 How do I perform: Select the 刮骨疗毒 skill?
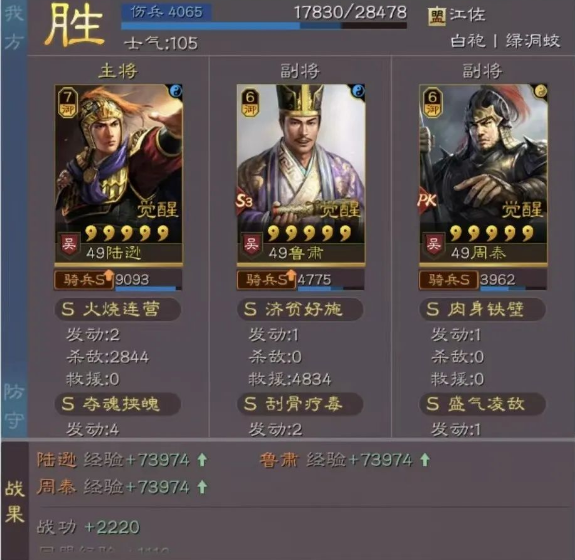tap(300, 404)
